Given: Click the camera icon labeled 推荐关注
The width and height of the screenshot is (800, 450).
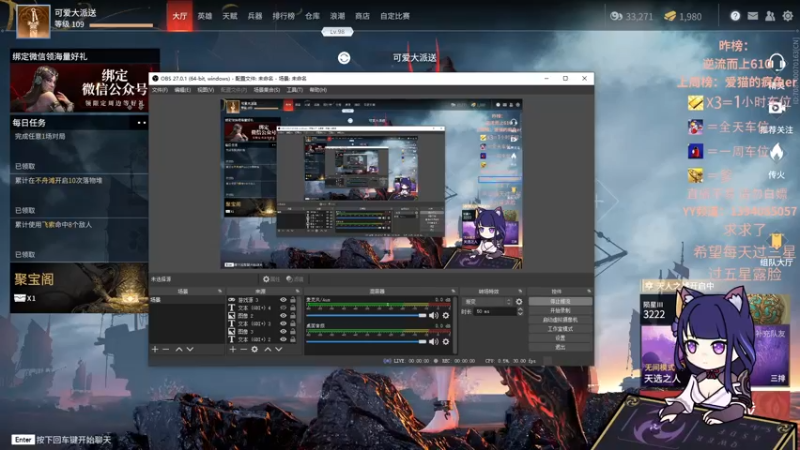Looking at the screenshot, I should [777, 108].
